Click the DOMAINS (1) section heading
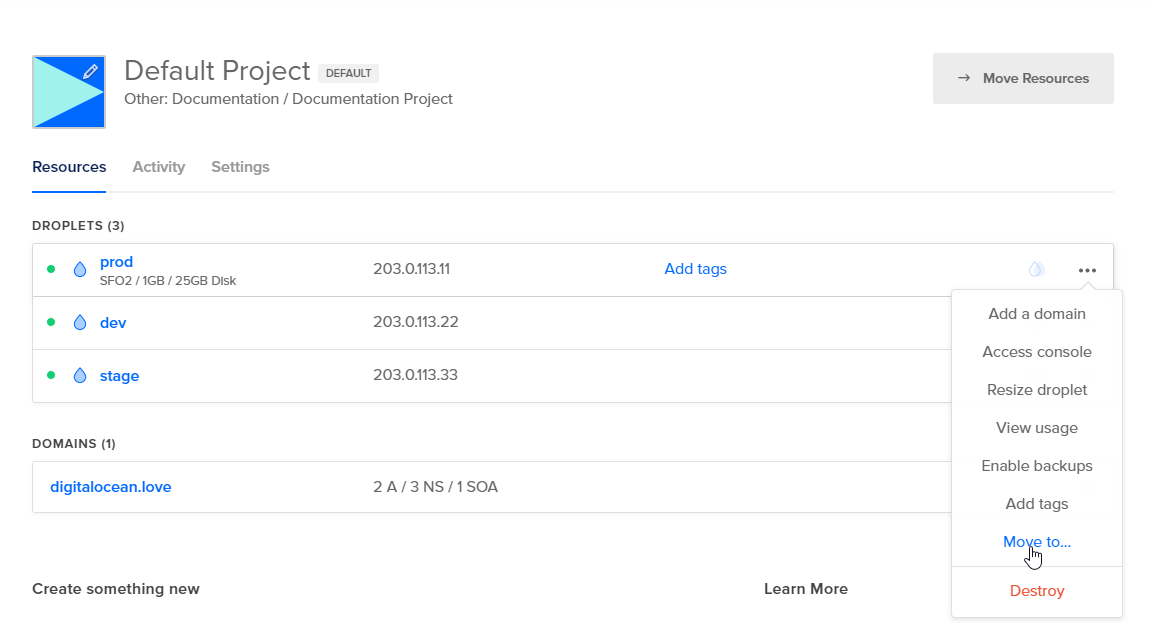The image size is (1151, 623). click(74, 444)
